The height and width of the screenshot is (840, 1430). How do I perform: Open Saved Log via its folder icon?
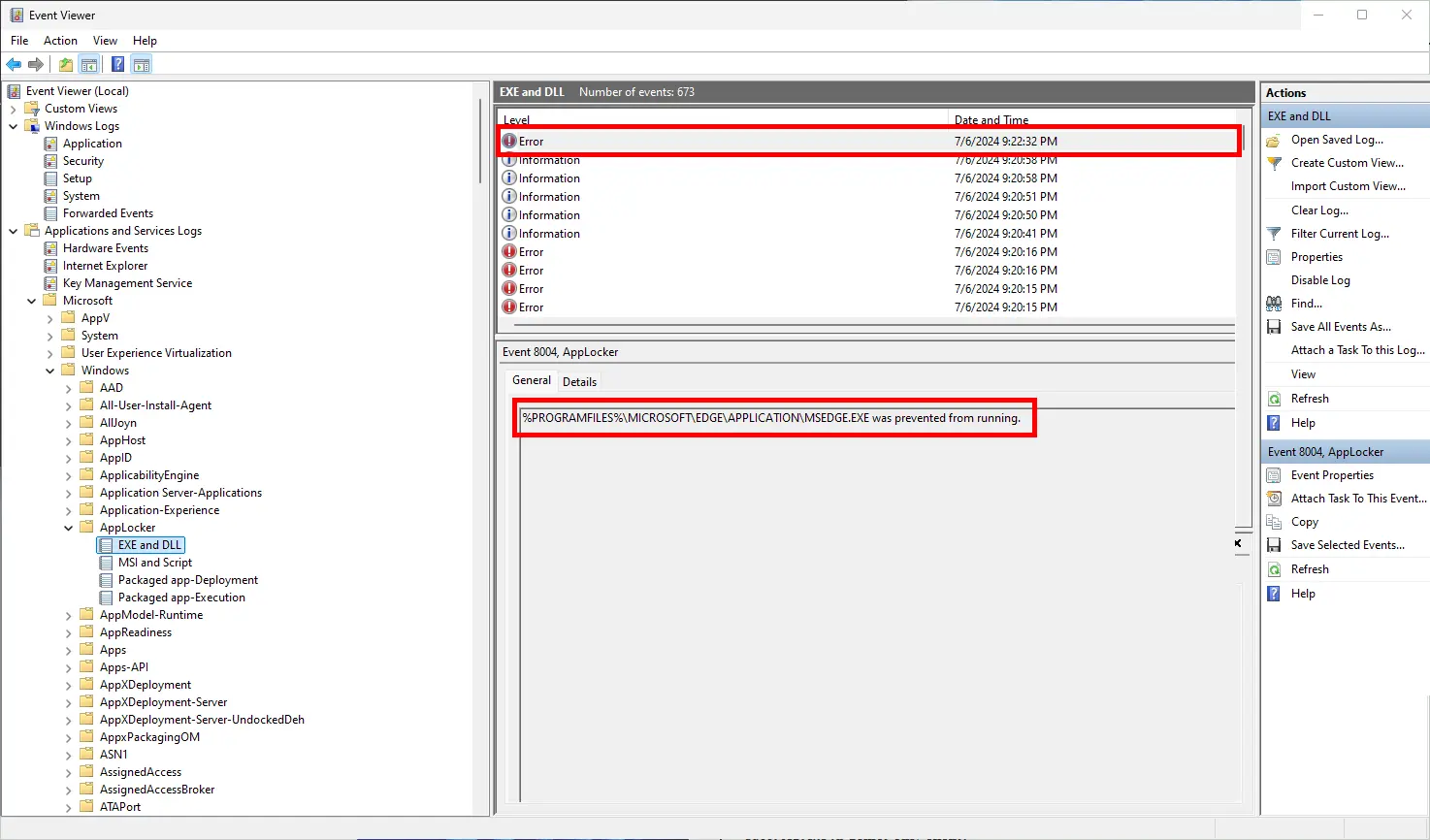pyautogui.click(x=1274, y=140)
